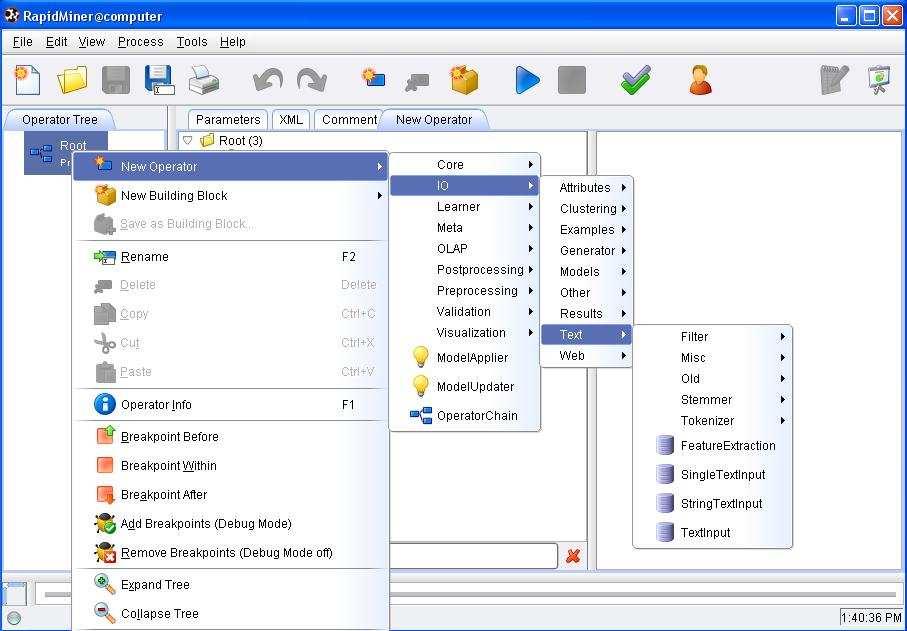Open the Examples submenu under IO
Image resolution: width=907 pixels, height=631 pixels.
[x=586, y=230]
